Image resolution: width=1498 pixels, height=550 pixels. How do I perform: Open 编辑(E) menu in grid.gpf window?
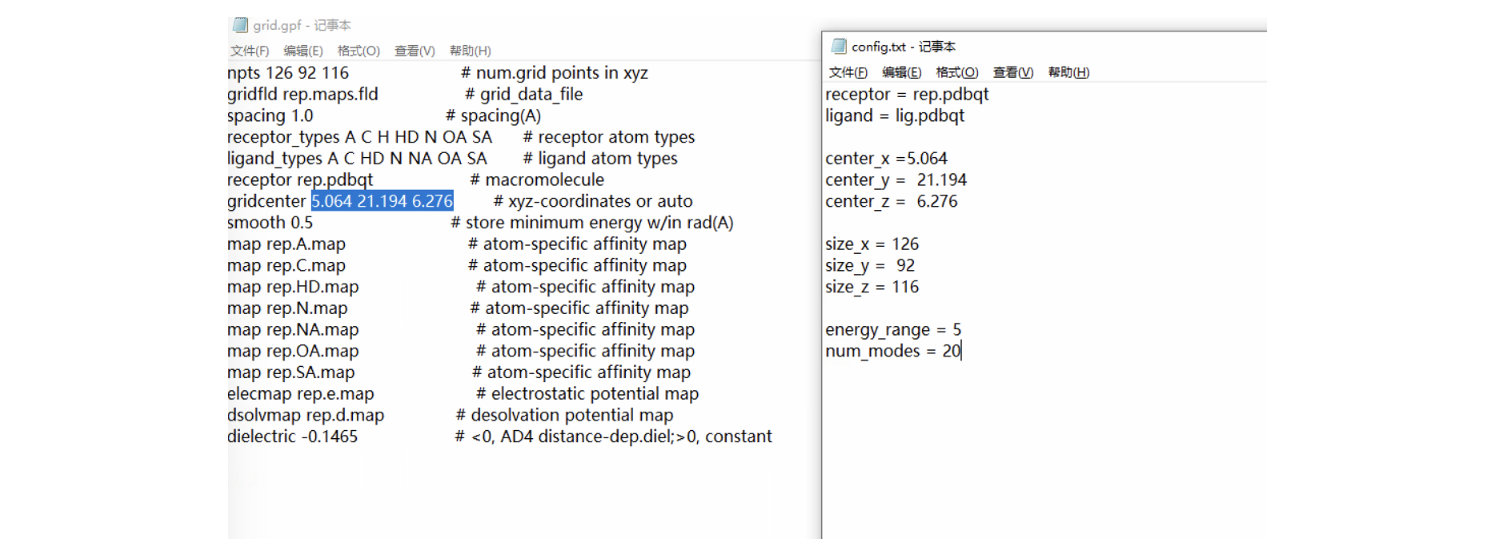(303, 51)
